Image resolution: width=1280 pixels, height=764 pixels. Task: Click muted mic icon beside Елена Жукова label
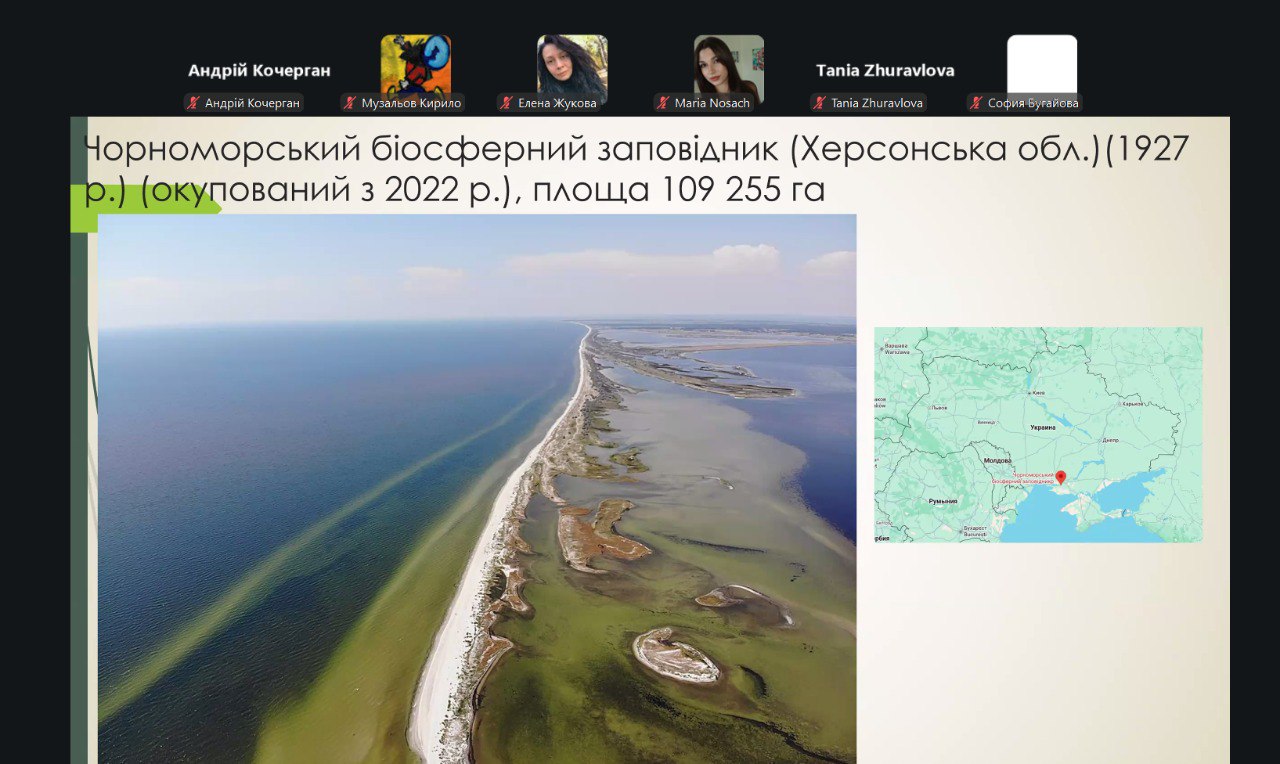(x=507, y=103)
